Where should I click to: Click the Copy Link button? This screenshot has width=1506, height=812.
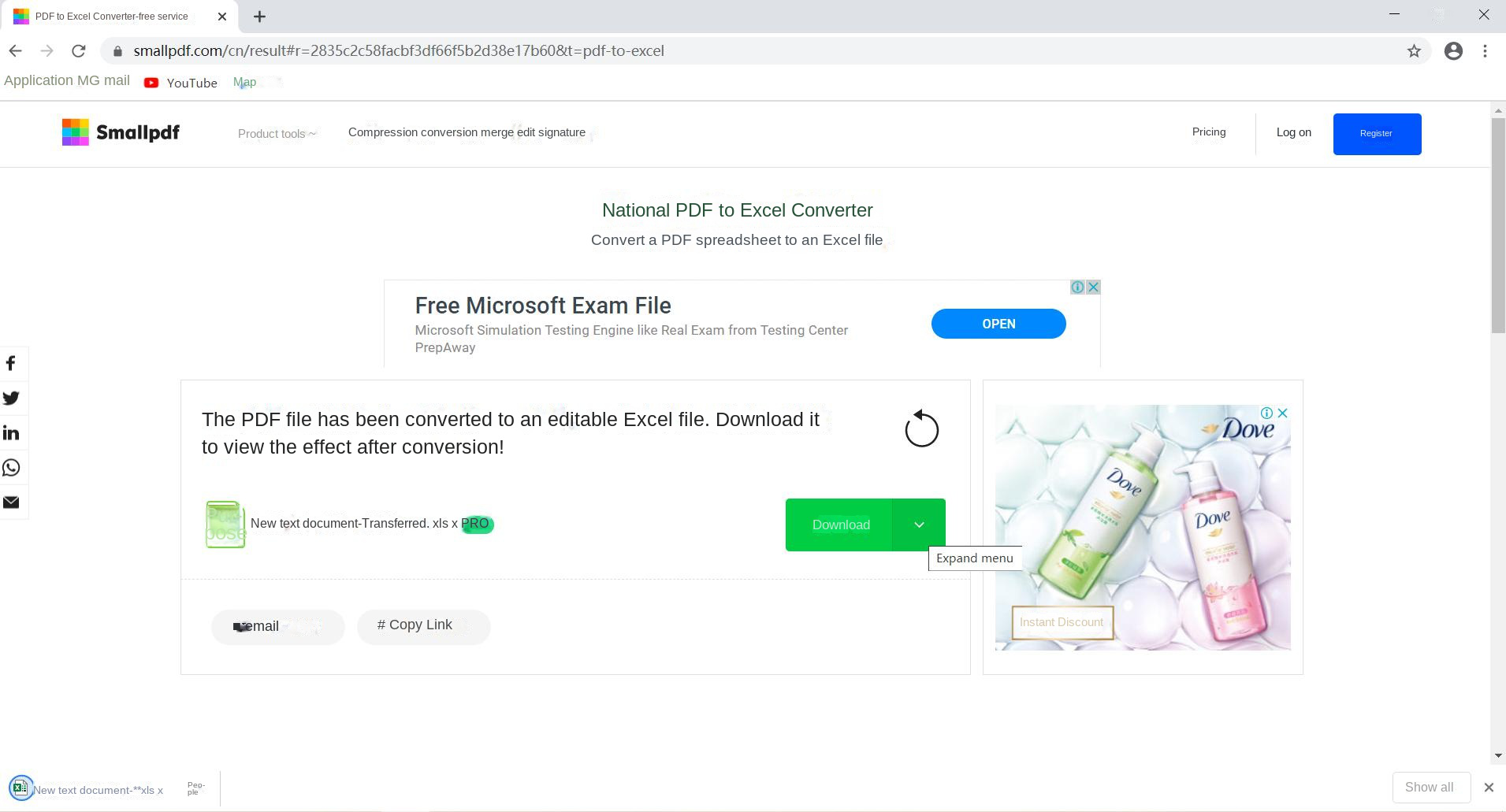[x=424, y=627]
